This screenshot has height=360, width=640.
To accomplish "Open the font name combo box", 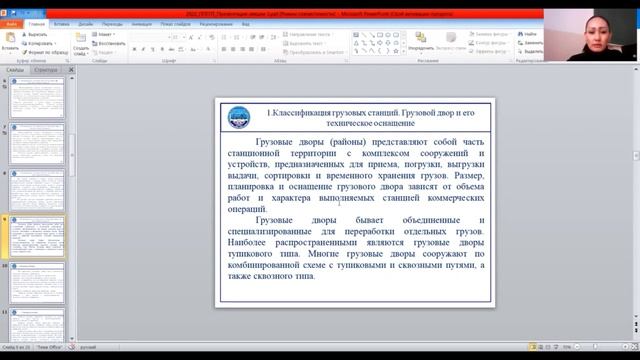I will [151, 37].
